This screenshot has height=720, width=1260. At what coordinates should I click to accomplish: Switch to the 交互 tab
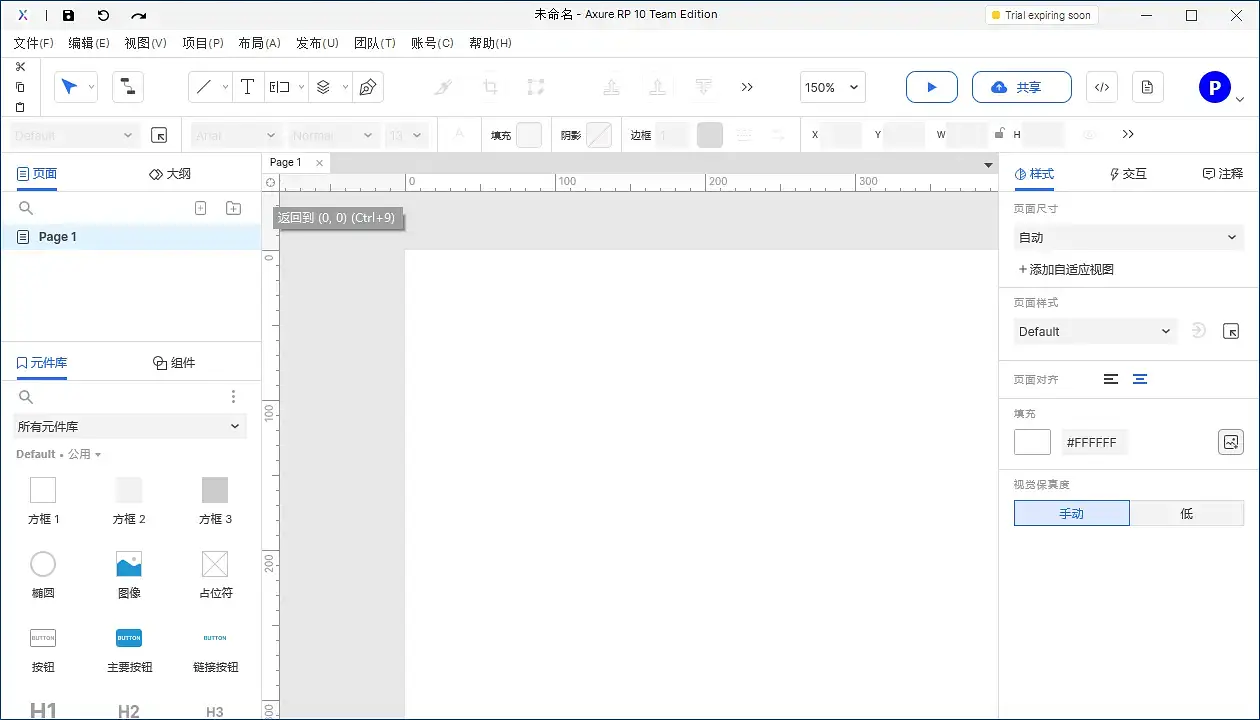[x=1127, y=173]
